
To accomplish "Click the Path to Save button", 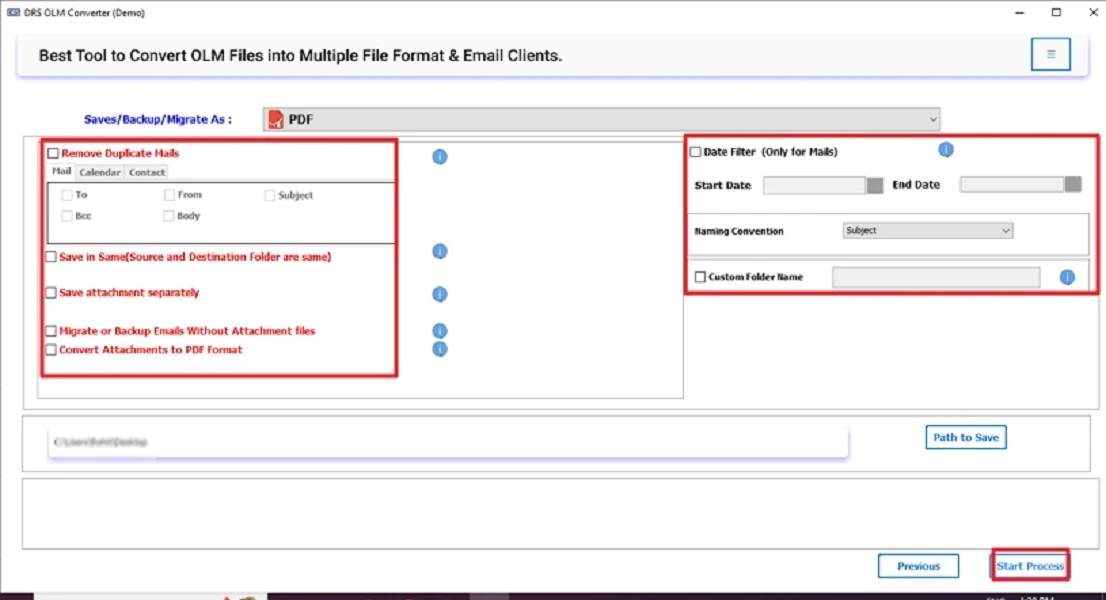I will coord(964,437).
